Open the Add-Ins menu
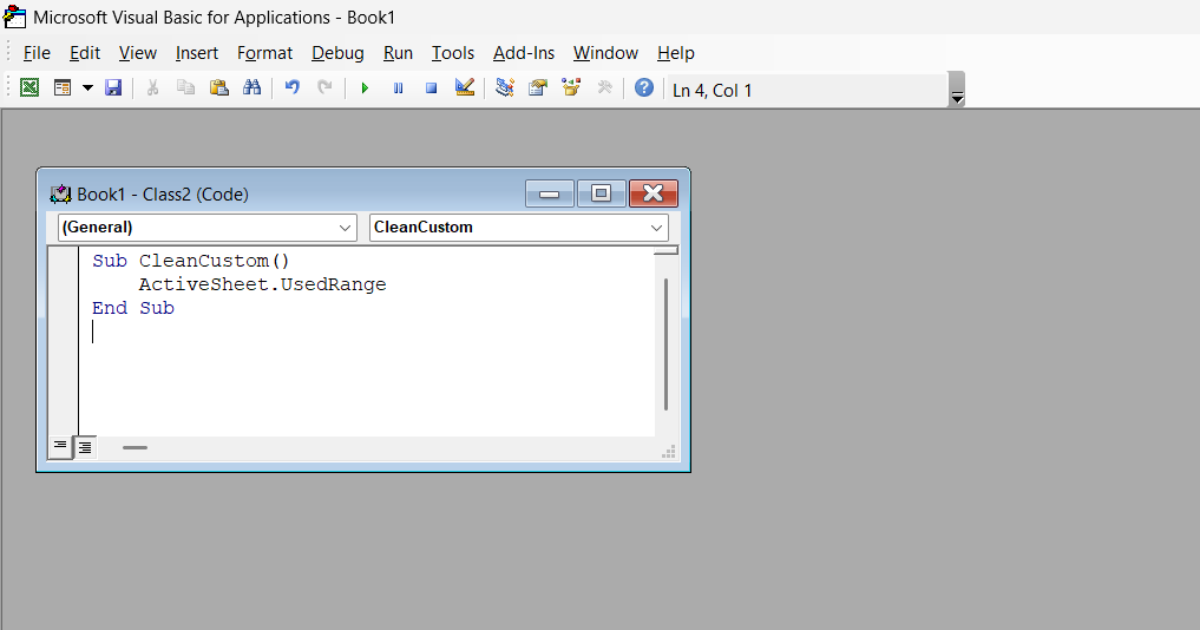Image resolution: width=1200 pixels, height=630 pixels. click(x=525, y=53)
